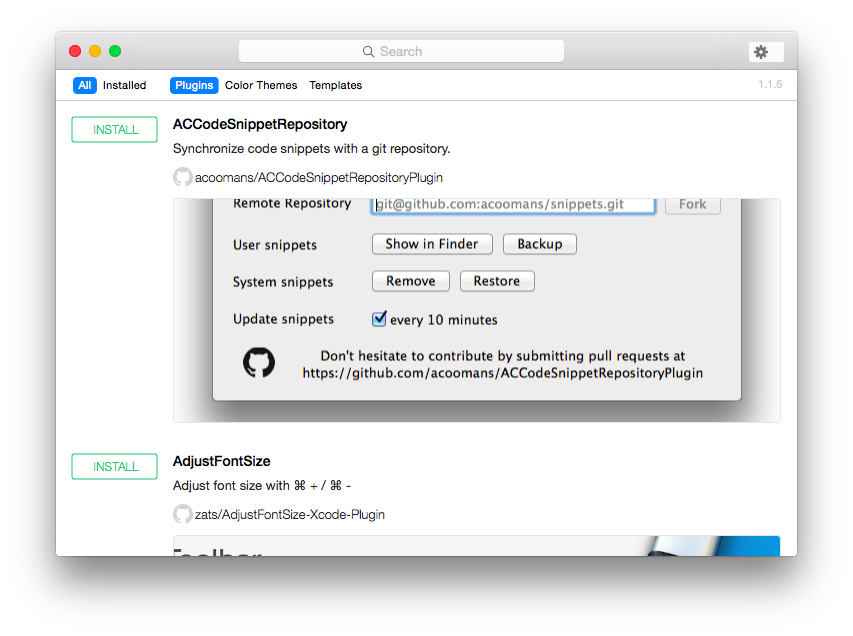The height and width of the screenshot is (636, 853).
Task: Click the 'Synchronize code snippets with a git repository' description
Action: pos(312,149)
